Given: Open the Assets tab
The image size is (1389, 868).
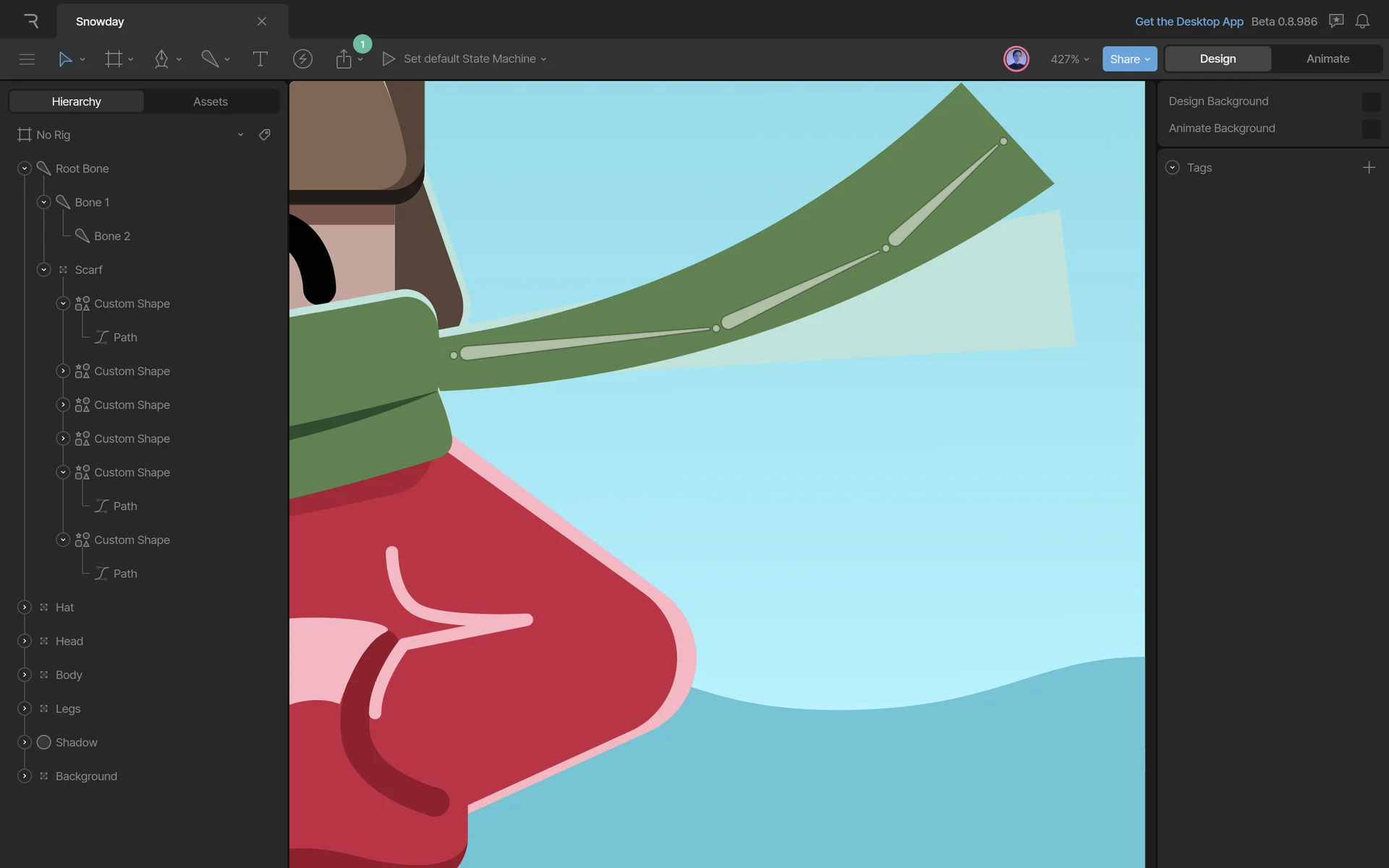Looking at the screenshot, I should click(211, 102).
